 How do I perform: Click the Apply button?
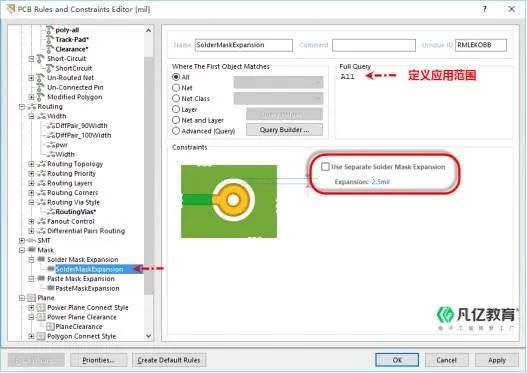coord(497,360)
